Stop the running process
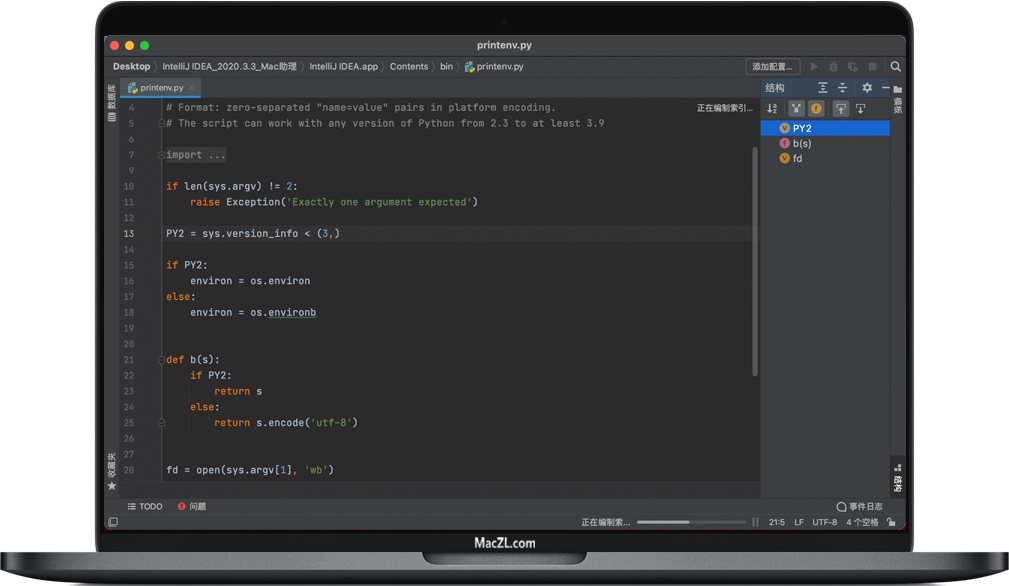This screenshot has width=1009, height=586. pyautogui.click(x=873, y=67)
